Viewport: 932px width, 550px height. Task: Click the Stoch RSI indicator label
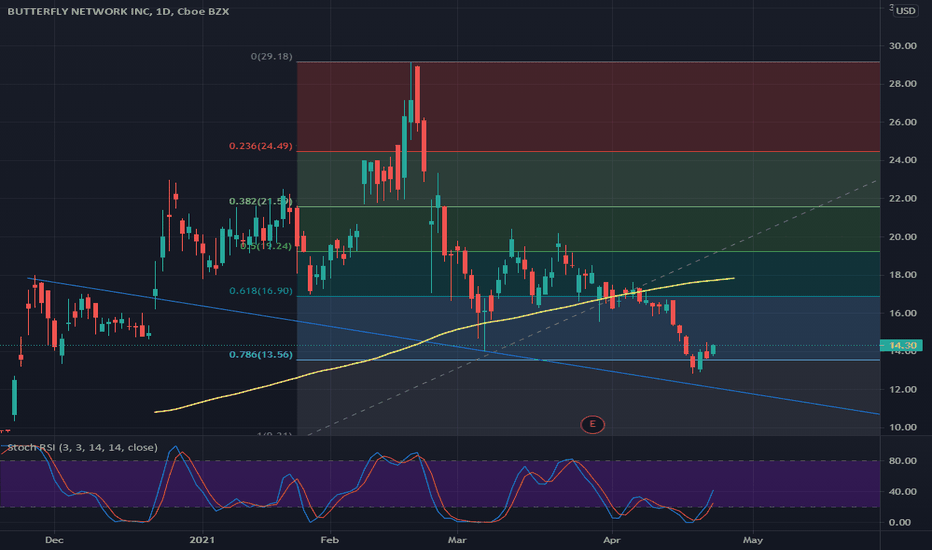pyautogui.click(x=83, y=447)
